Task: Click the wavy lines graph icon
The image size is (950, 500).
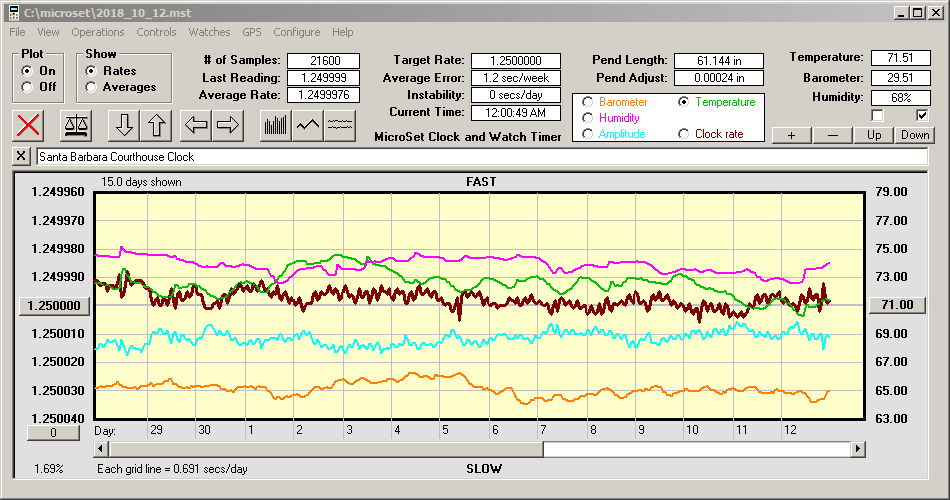Action: (x=340, y=125)
